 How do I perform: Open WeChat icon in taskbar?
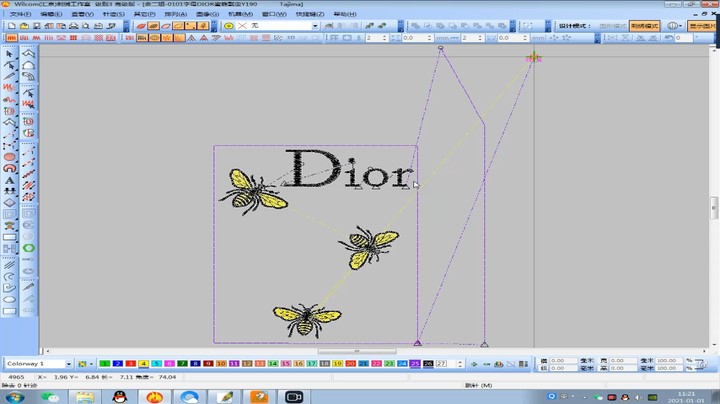point(50,397)
